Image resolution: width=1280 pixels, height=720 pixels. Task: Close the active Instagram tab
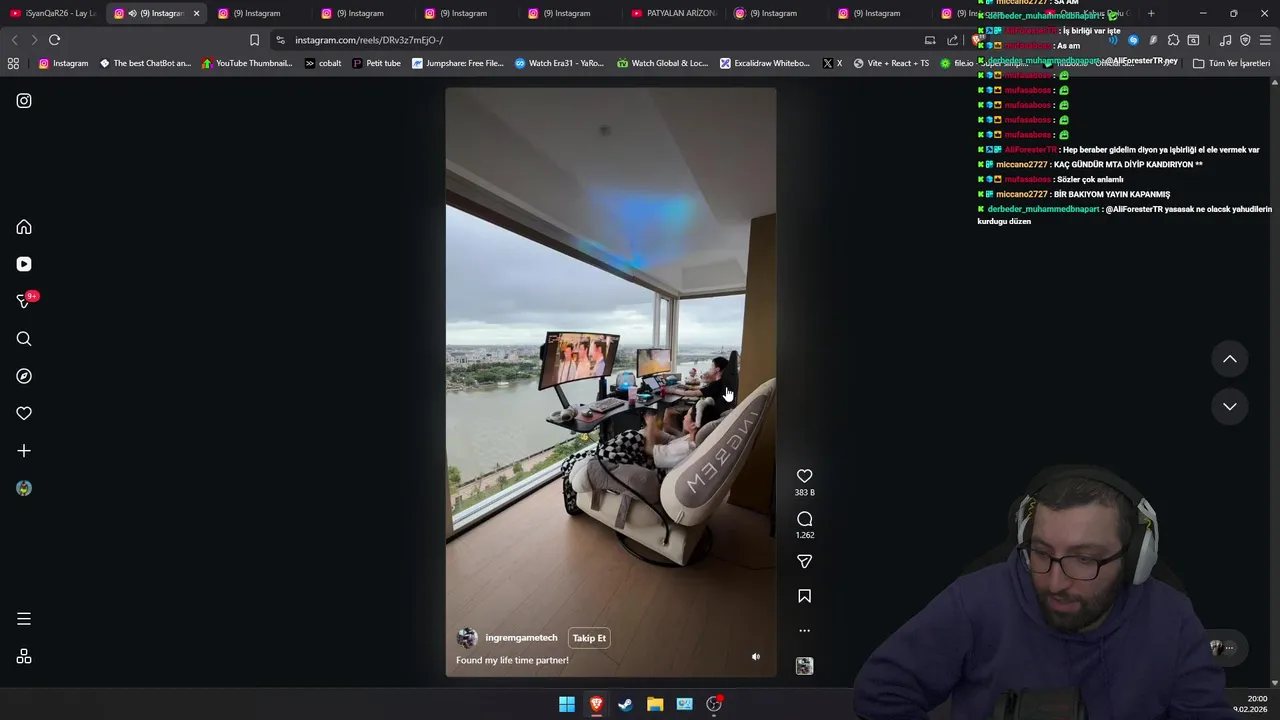[x=196, y=13]
